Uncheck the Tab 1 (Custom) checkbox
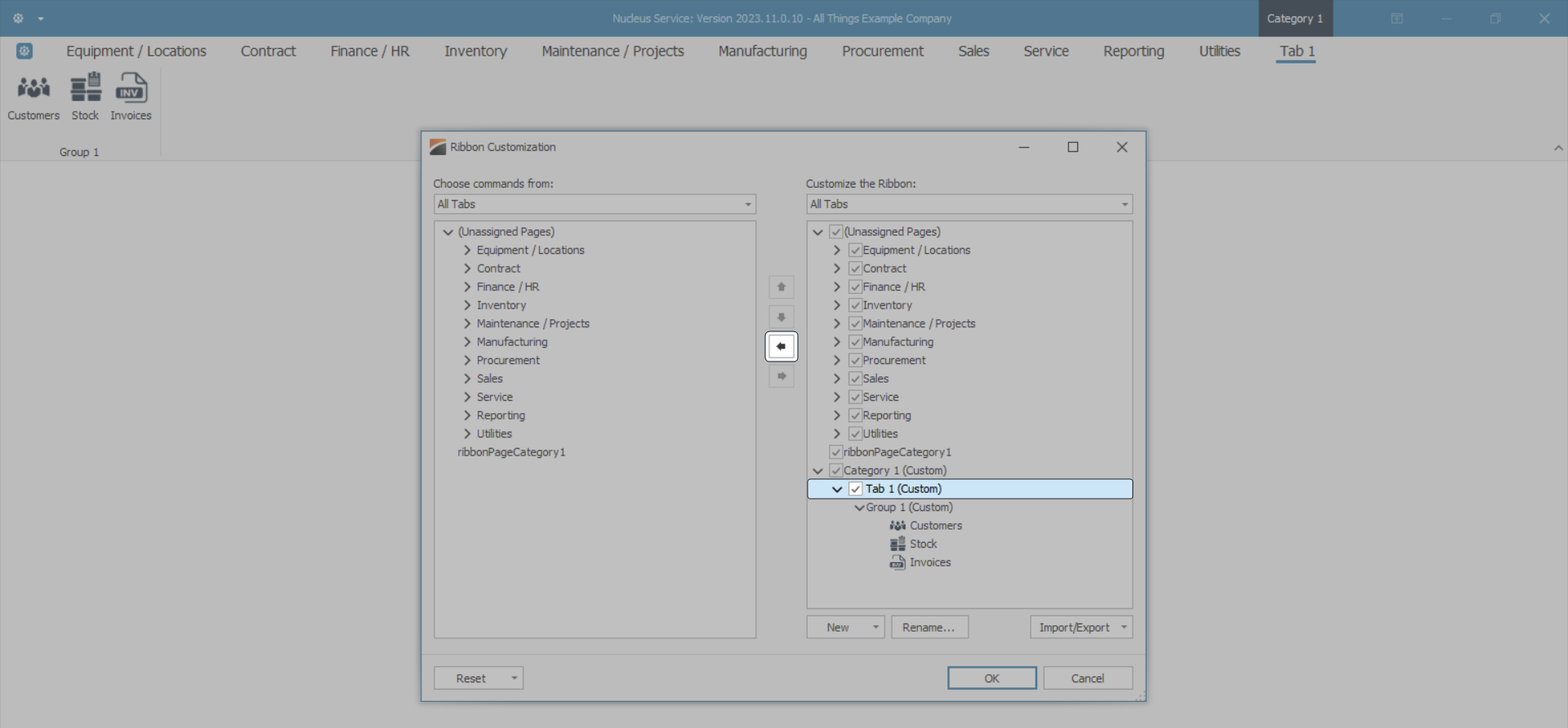Screen dimensions: 1568x728 (855, 489)
